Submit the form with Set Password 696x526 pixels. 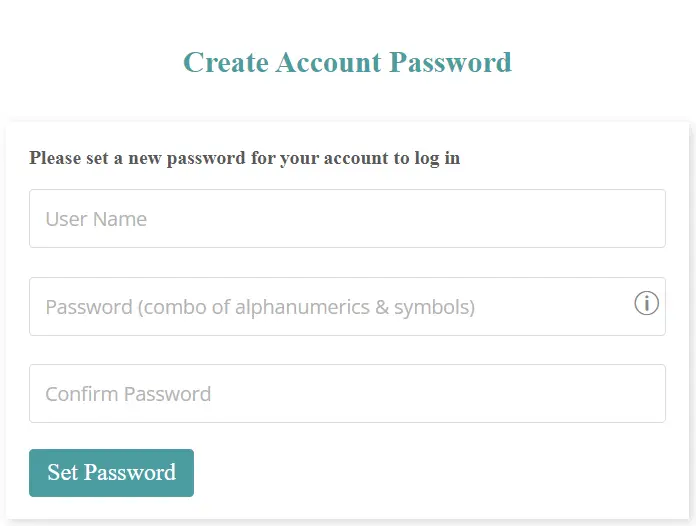[111, 473]
